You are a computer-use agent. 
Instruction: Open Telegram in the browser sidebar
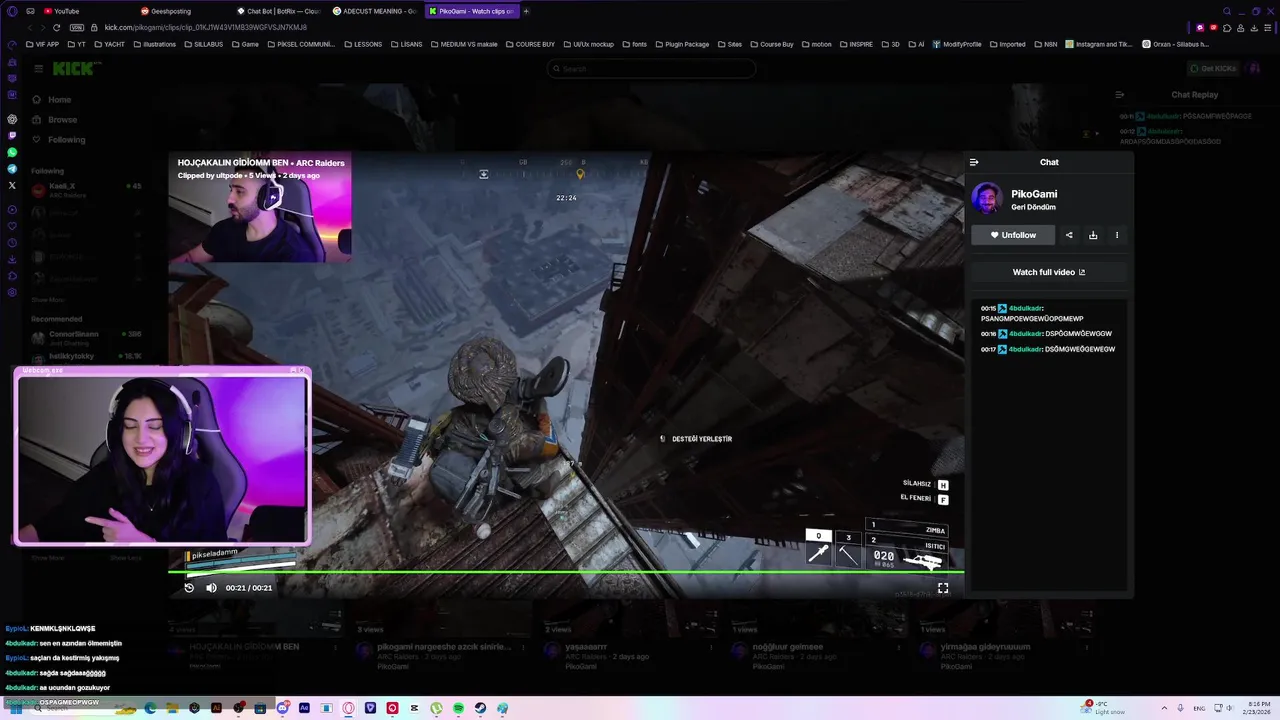(x=12, y=169)
